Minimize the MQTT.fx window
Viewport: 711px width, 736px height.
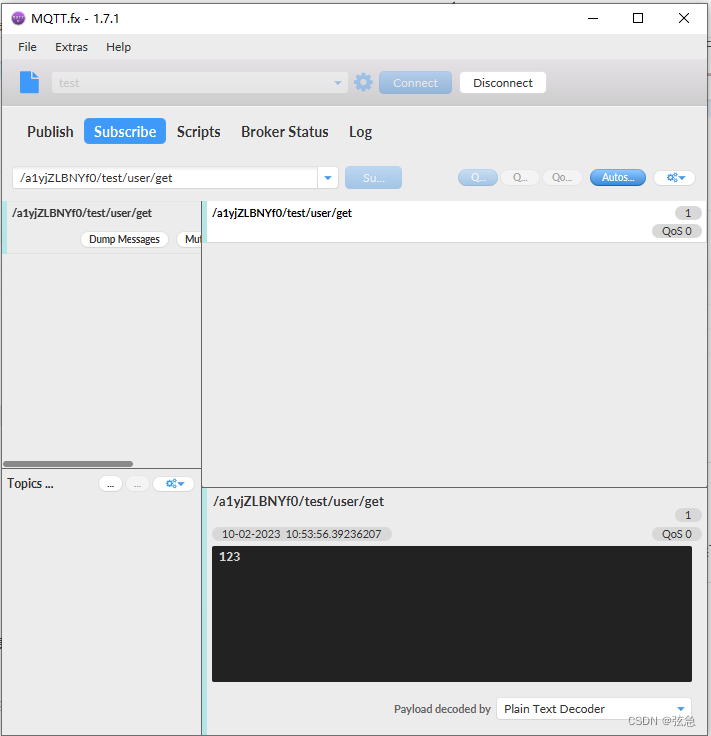(593, 18)
